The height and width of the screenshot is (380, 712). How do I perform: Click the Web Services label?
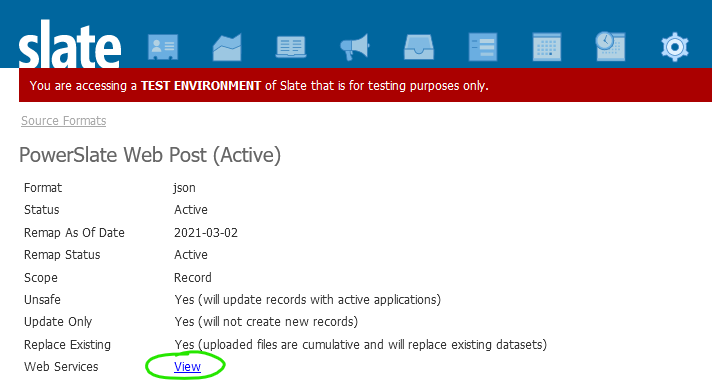61,366
